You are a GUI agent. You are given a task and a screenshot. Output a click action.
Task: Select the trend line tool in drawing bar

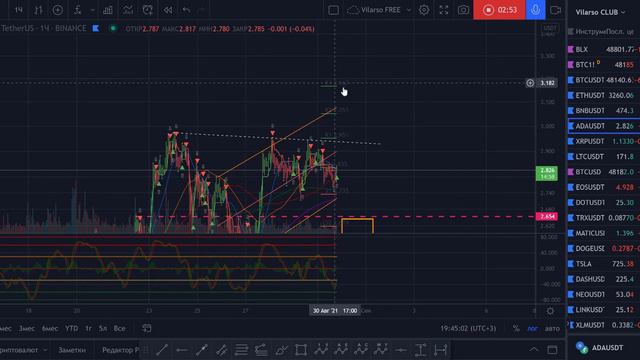(162, 350)
